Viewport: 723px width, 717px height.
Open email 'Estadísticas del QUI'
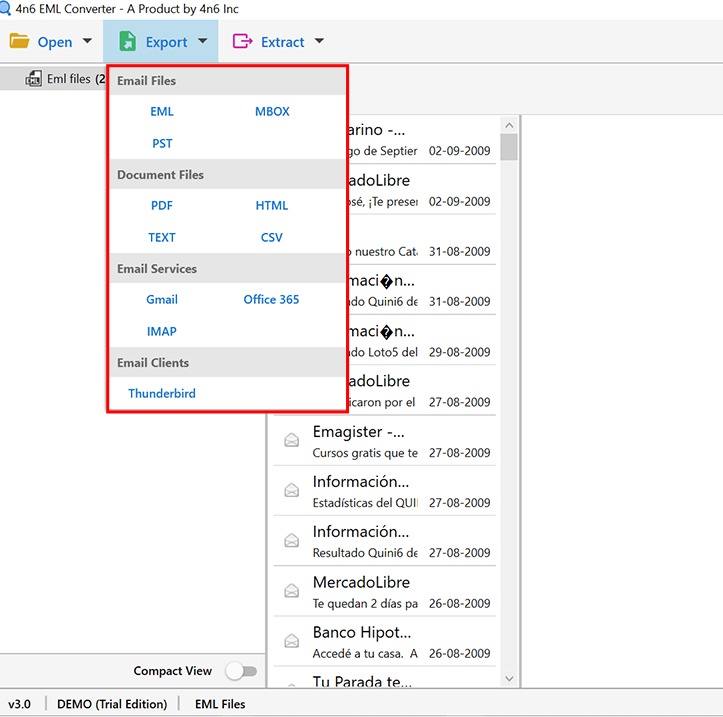[385, 491]
